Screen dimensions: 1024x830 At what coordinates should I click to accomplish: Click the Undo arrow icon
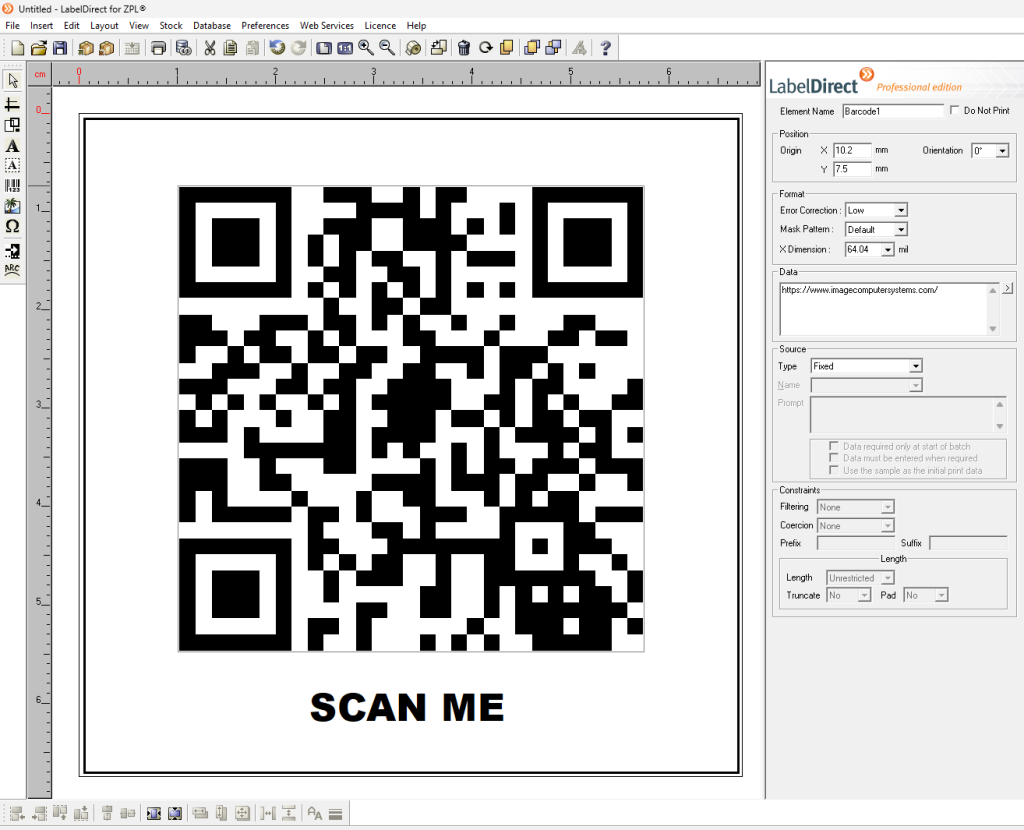[278, 48]
